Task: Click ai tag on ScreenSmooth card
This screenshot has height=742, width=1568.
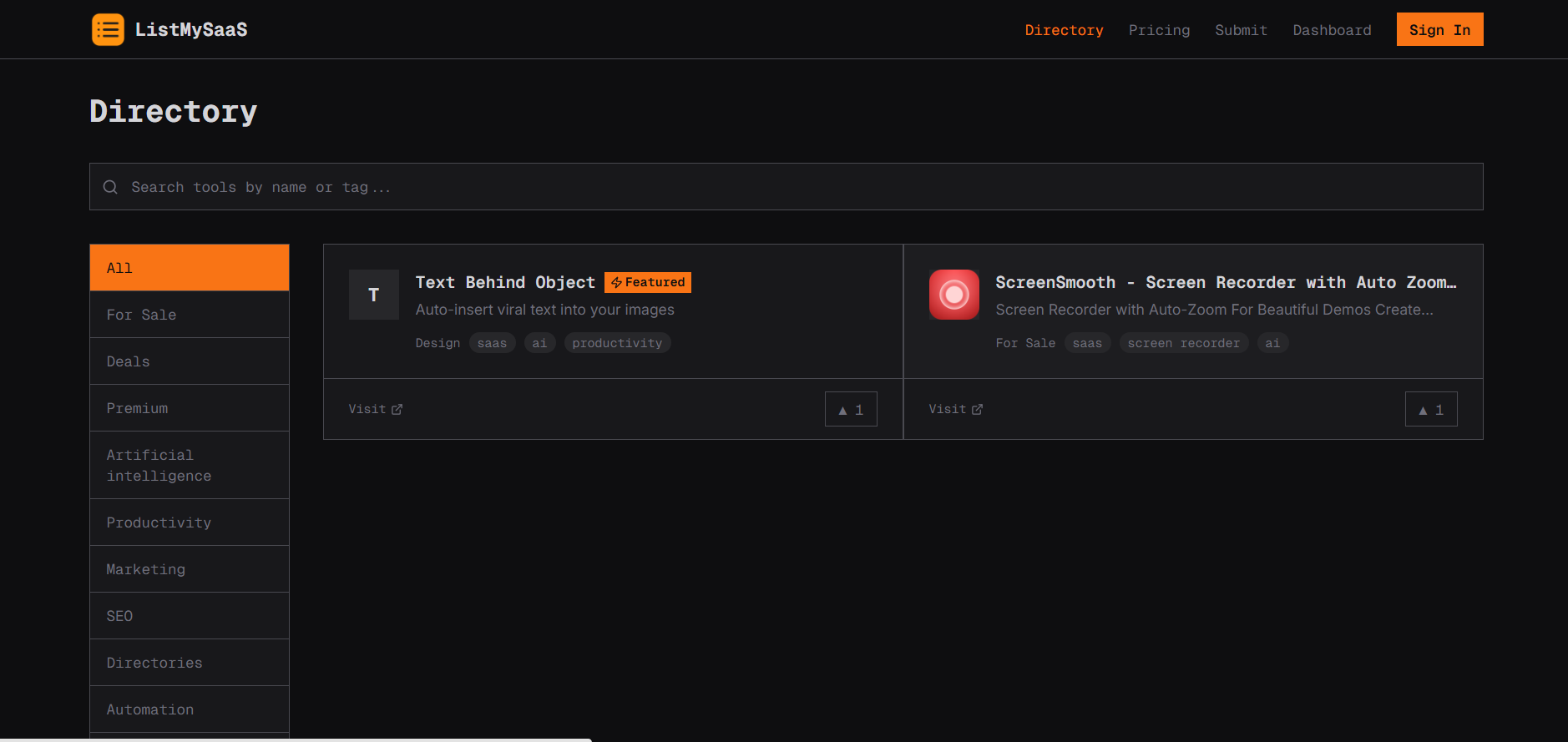Action: [1272, 343]
